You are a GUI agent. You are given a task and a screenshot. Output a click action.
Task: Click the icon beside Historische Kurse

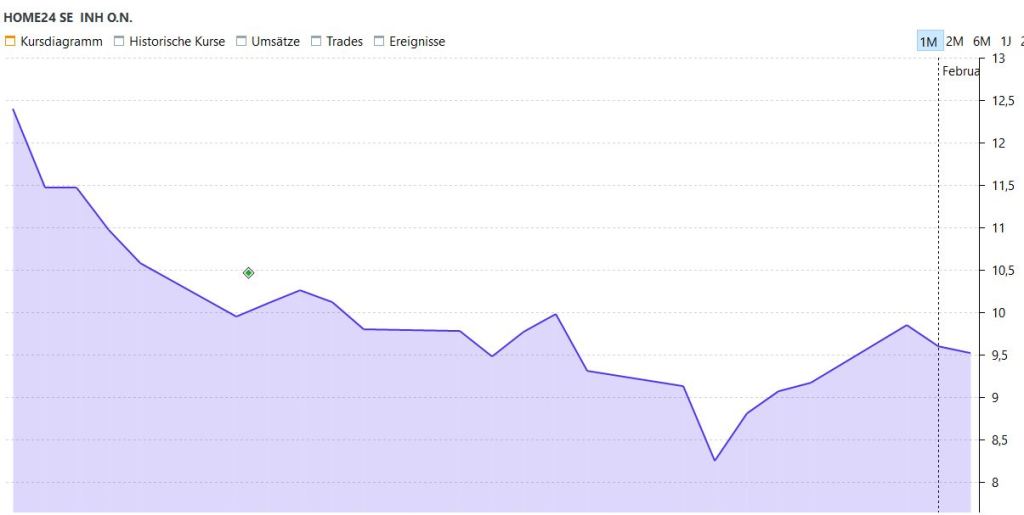[x=119, y=41]
